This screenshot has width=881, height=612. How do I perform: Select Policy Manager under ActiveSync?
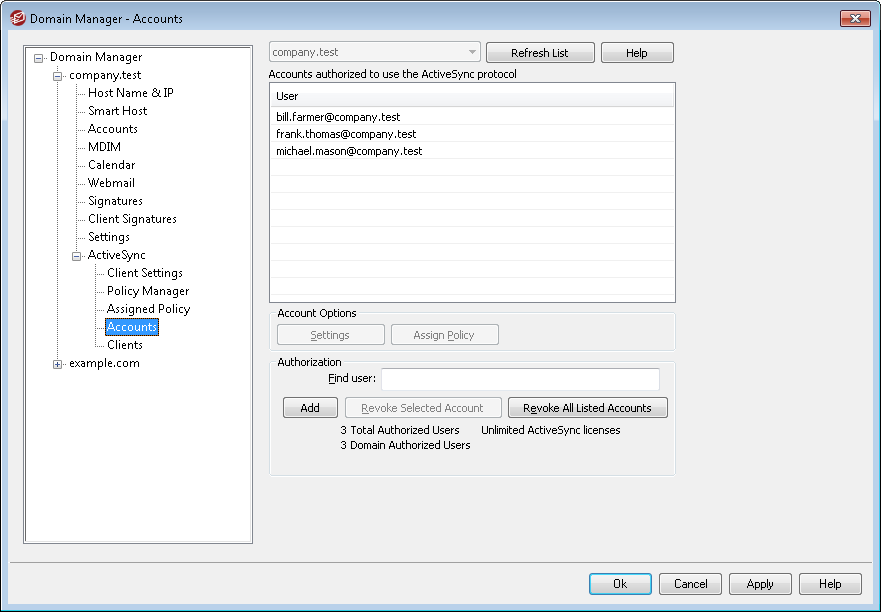148,291
